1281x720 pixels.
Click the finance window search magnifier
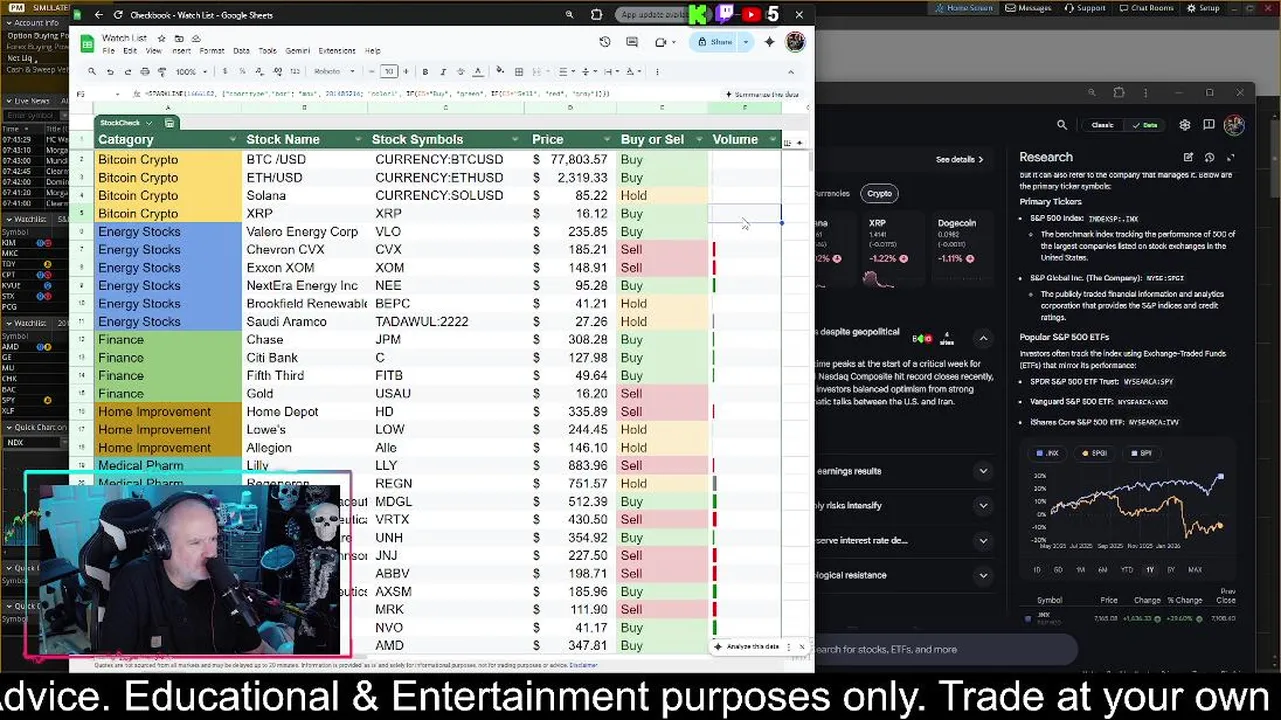point(1062,125)
